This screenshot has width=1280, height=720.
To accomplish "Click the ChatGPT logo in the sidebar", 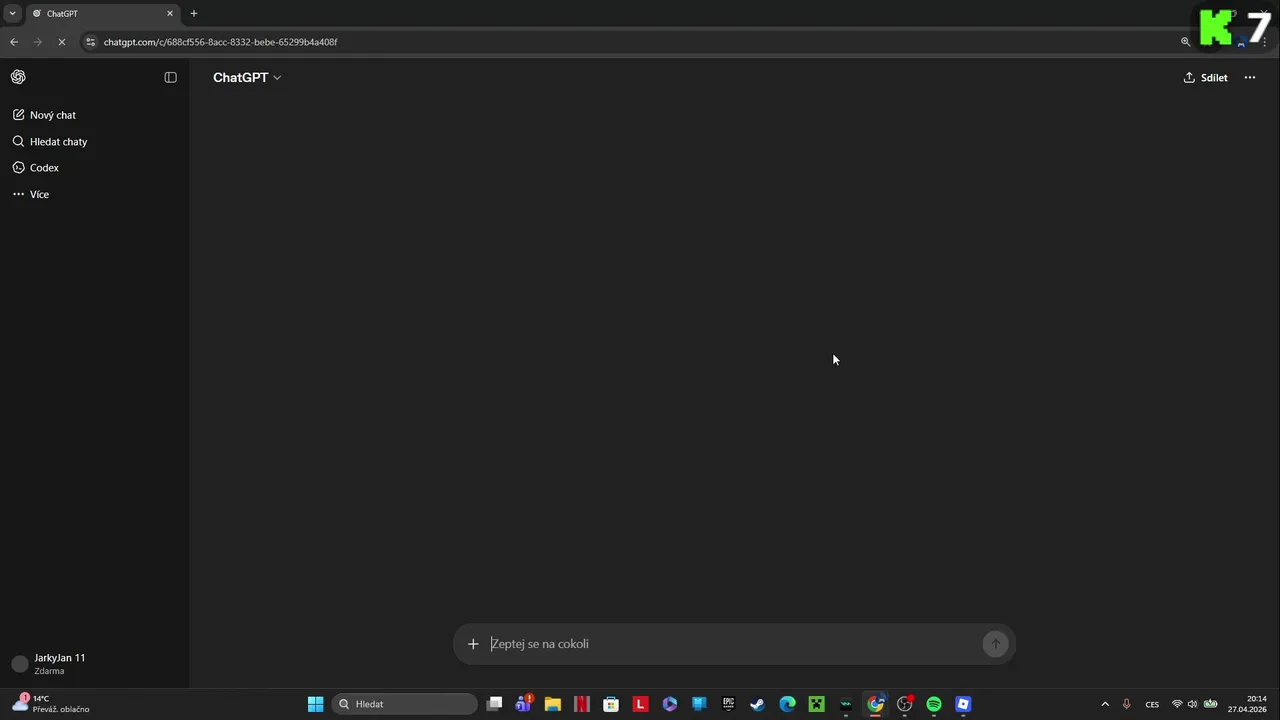I will pyautogui.click(x=18, y=77).
